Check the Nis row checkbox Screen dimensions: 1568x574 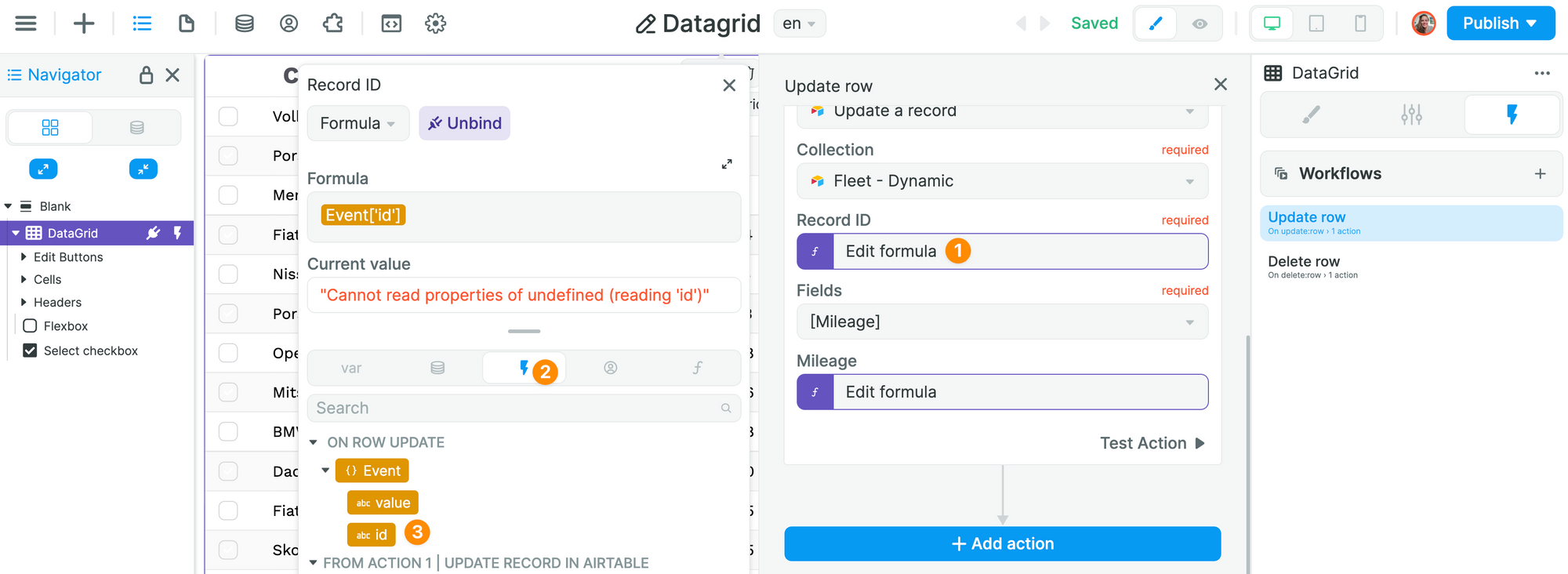[x=228, y=274]
